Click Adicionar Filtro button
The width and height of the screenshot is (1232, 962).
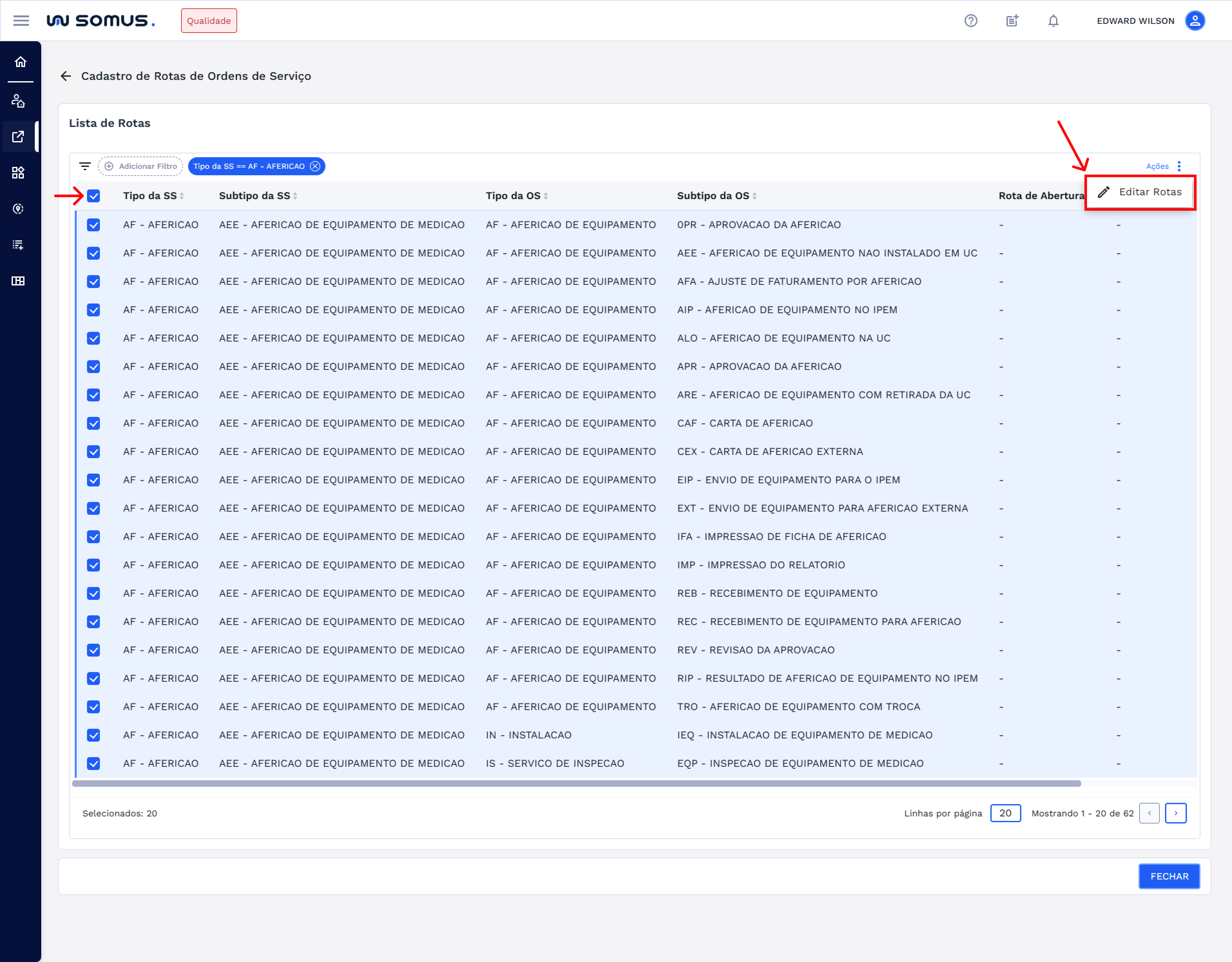[x=140, y=167]
